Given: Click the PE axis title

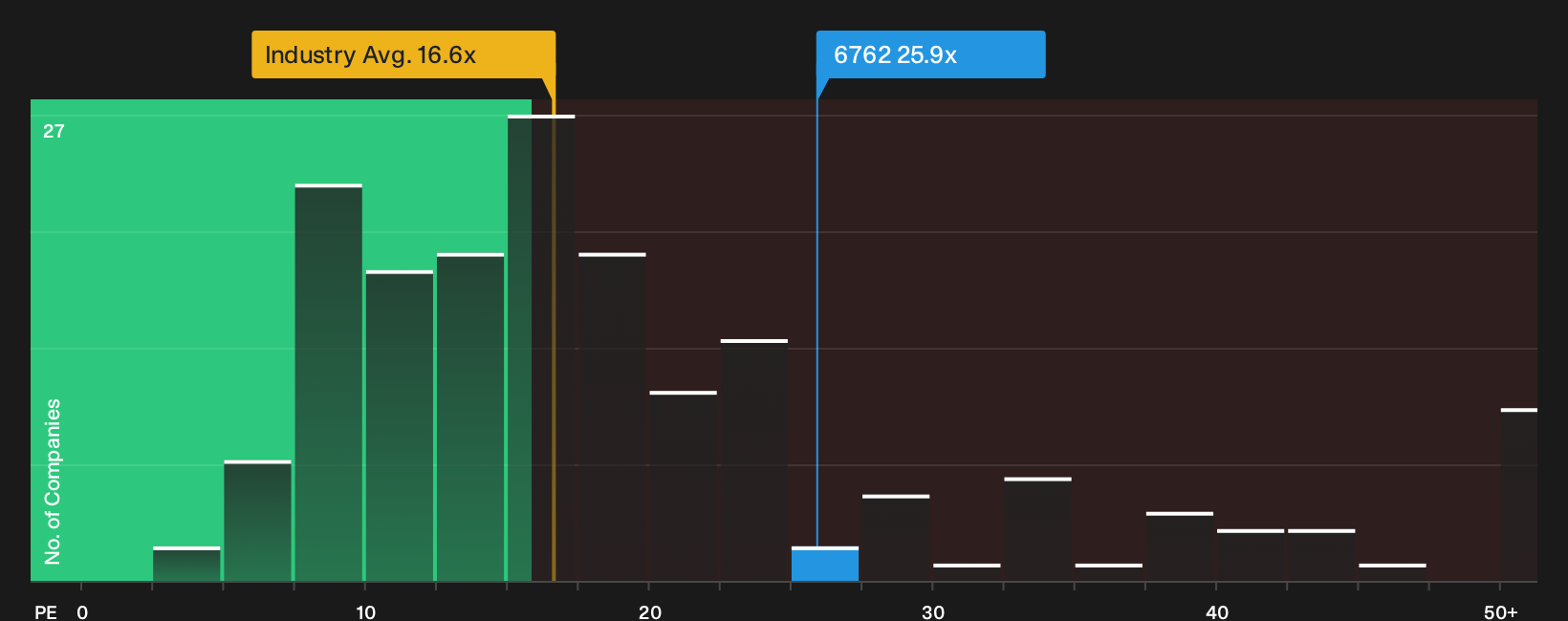Looking at the screenshot, I should click(x=46, y=611).
